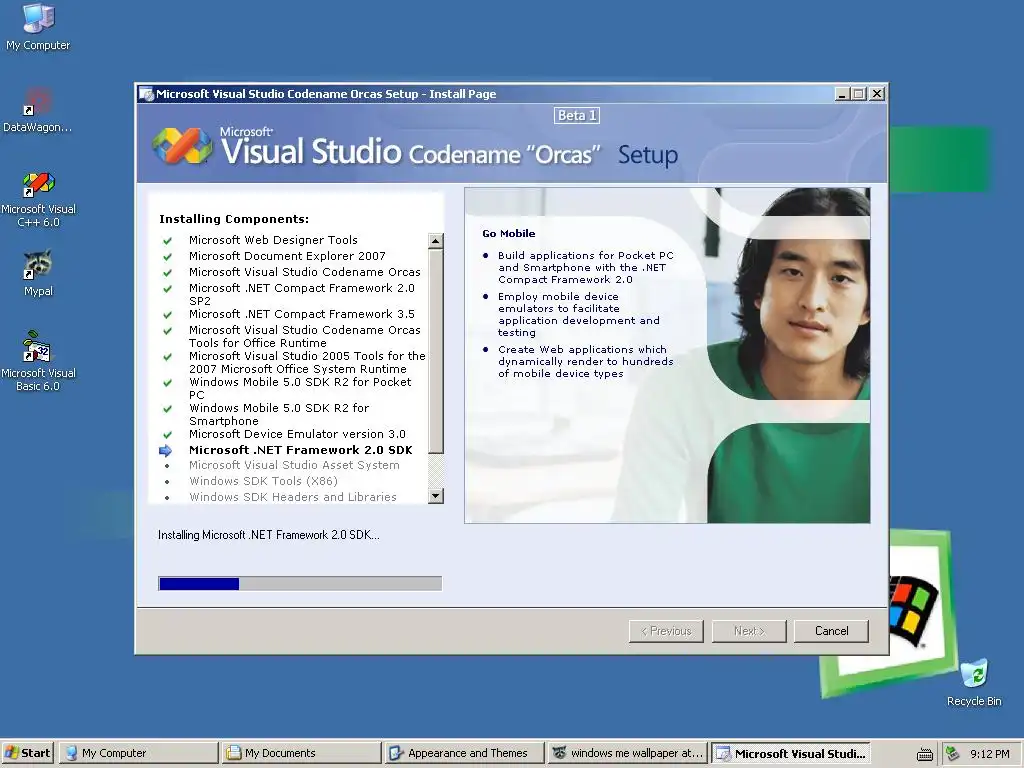Click the Cancel button

(x=831, y=631)
